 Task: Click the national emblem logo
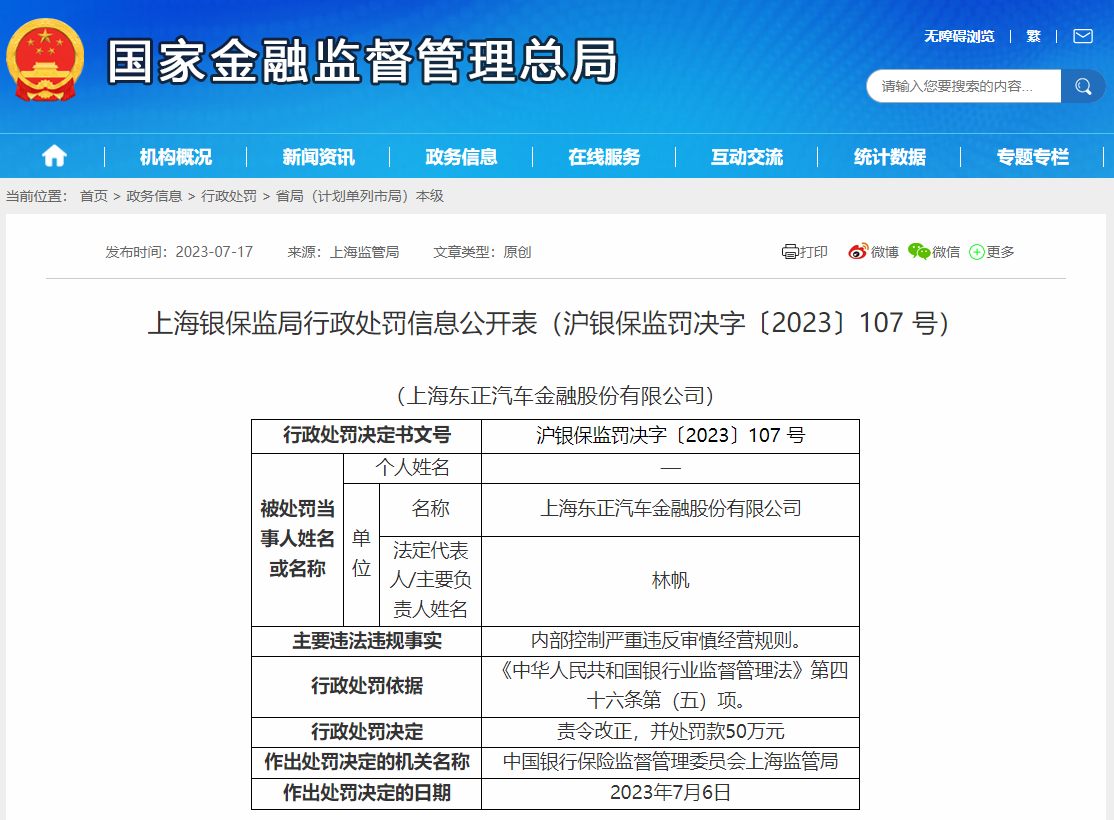tap(47, 62)
